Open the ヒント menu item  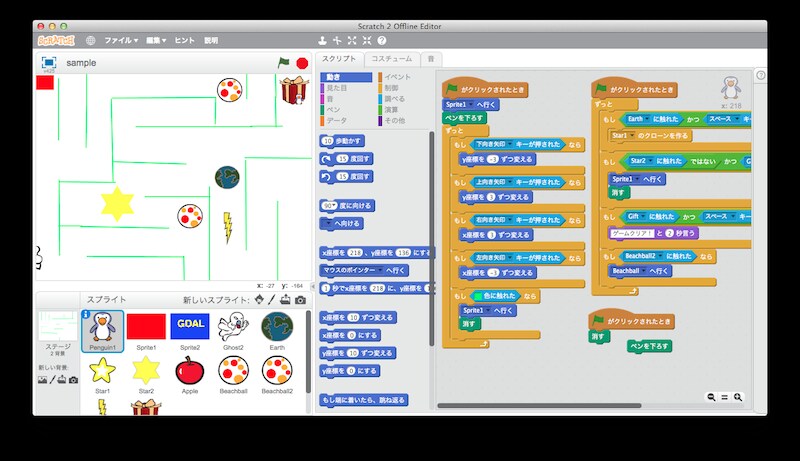[185, 41]
